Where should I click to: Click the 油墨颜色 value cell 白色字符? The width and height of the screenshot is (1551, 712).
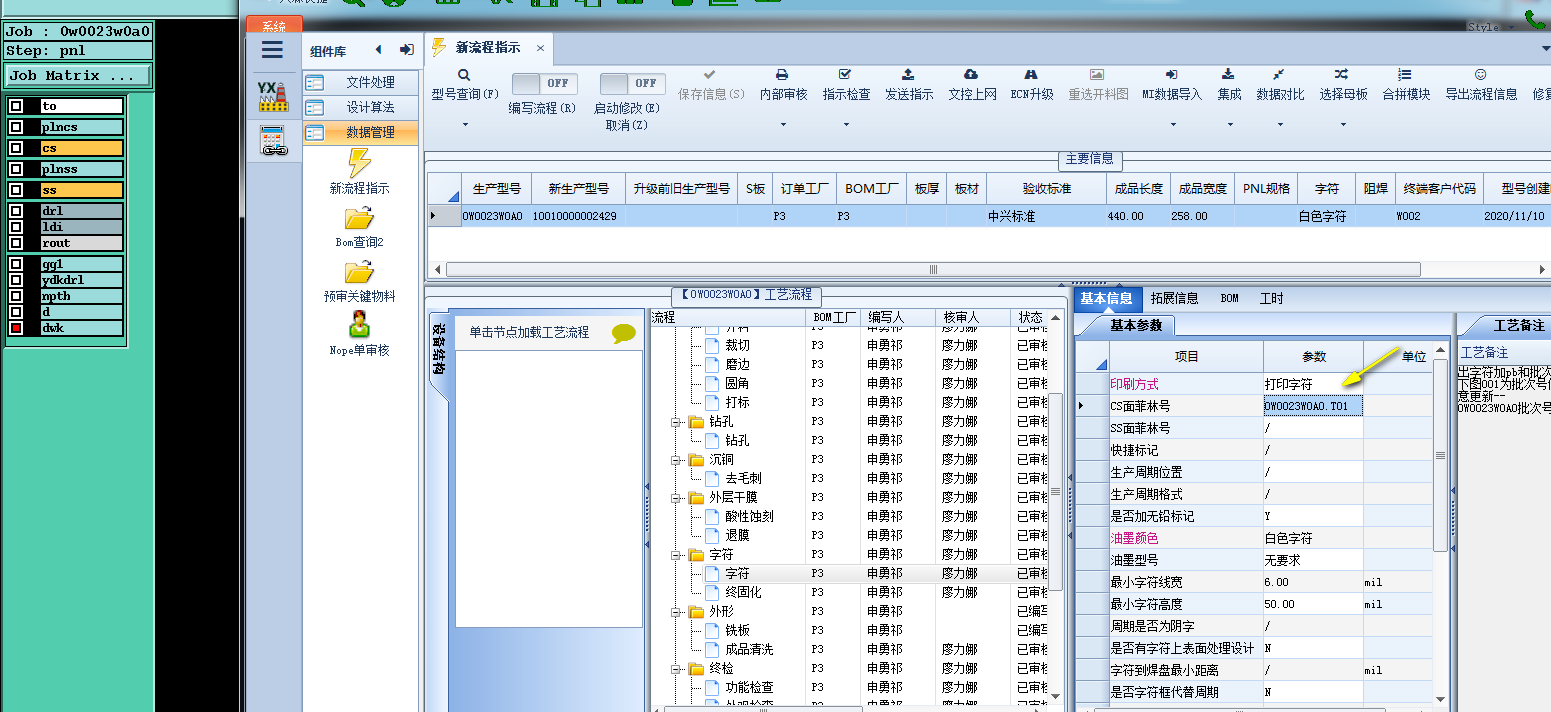coord(1312,538)
